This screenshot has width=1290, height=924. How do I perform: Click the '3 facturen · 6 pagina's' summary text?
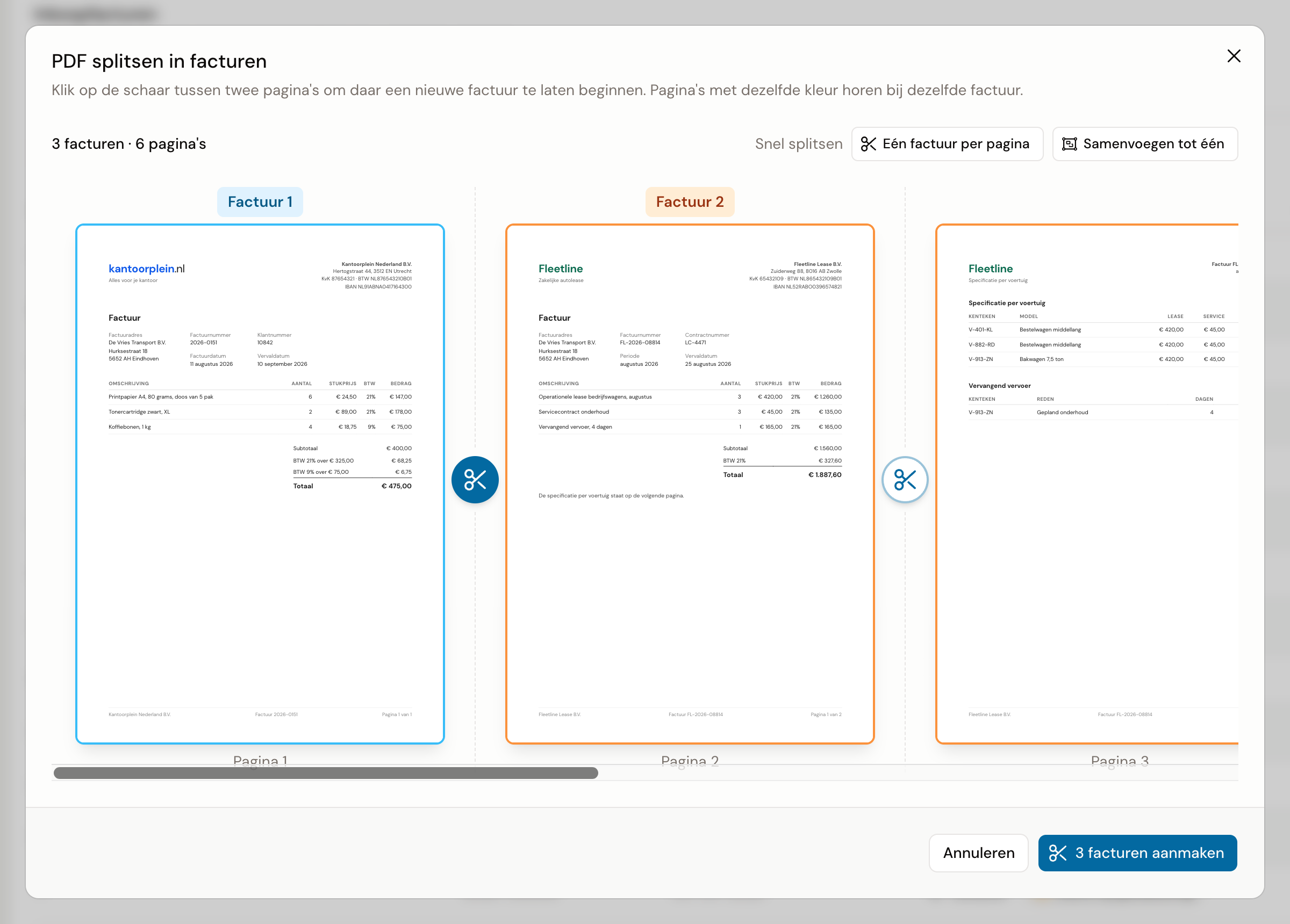point(129,144)
